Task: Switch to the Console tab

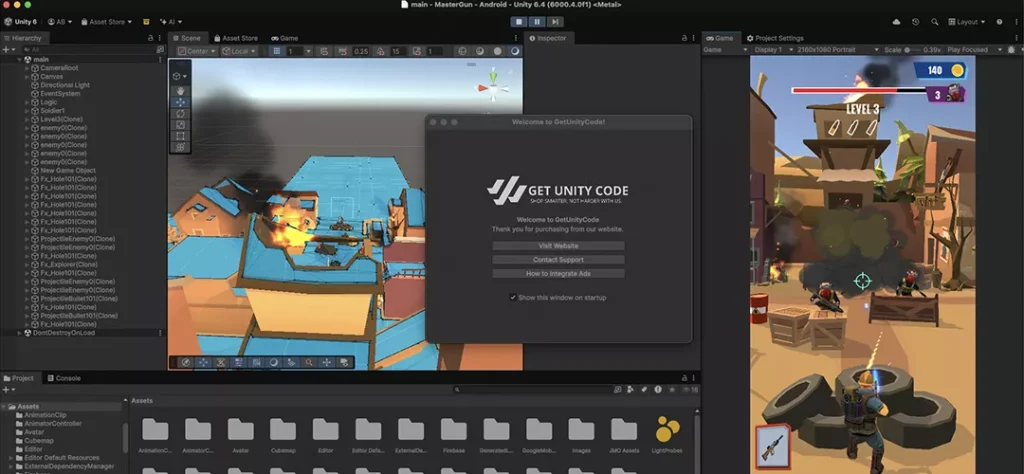Action: pyautogui.click(x=63, y=378)
